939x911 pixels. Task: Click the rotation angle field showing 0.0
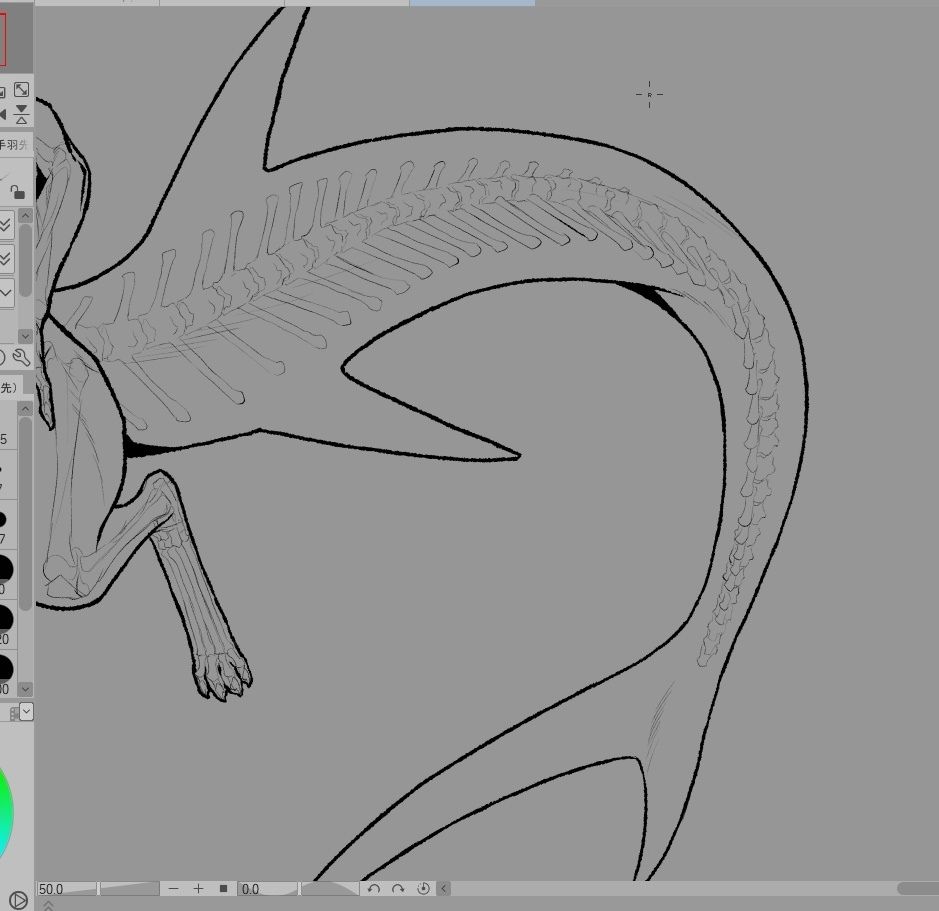(x=268, y=889)
